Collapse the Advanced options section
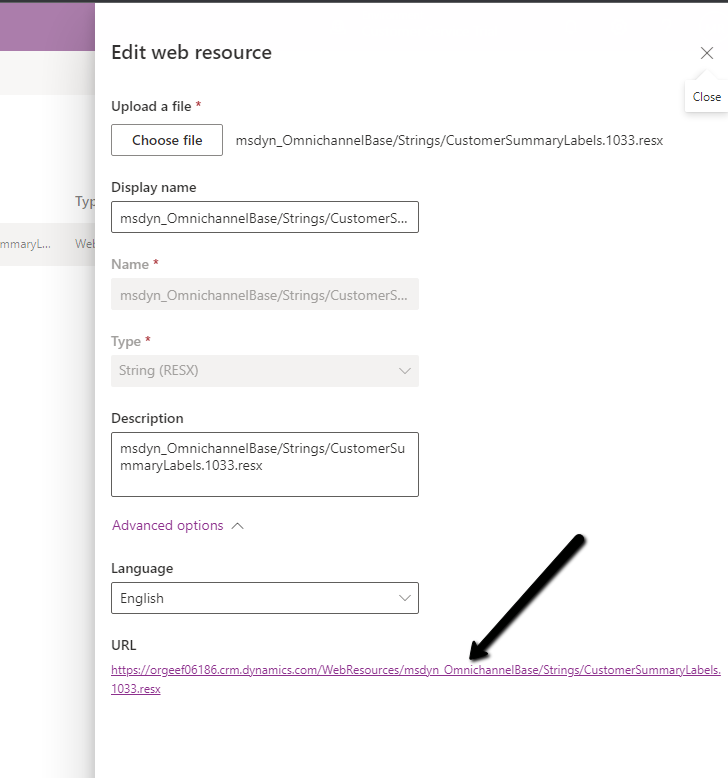The image size is (728, 778). tap(168, 525)
